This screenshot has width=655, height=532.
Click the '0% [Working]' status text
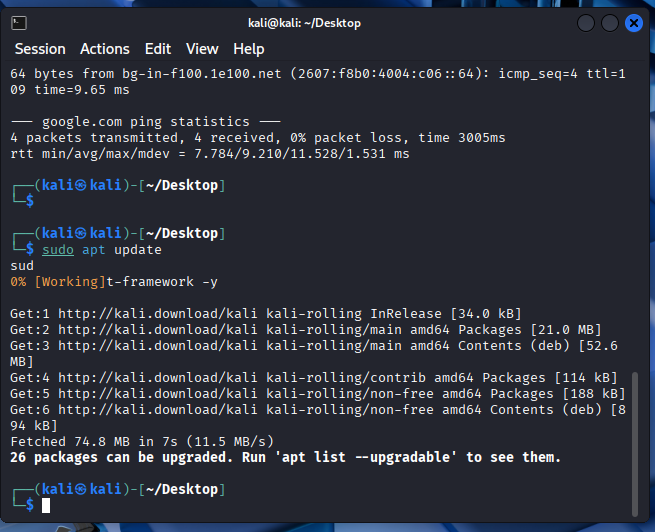pyautogui.click(x=58, y=282)
